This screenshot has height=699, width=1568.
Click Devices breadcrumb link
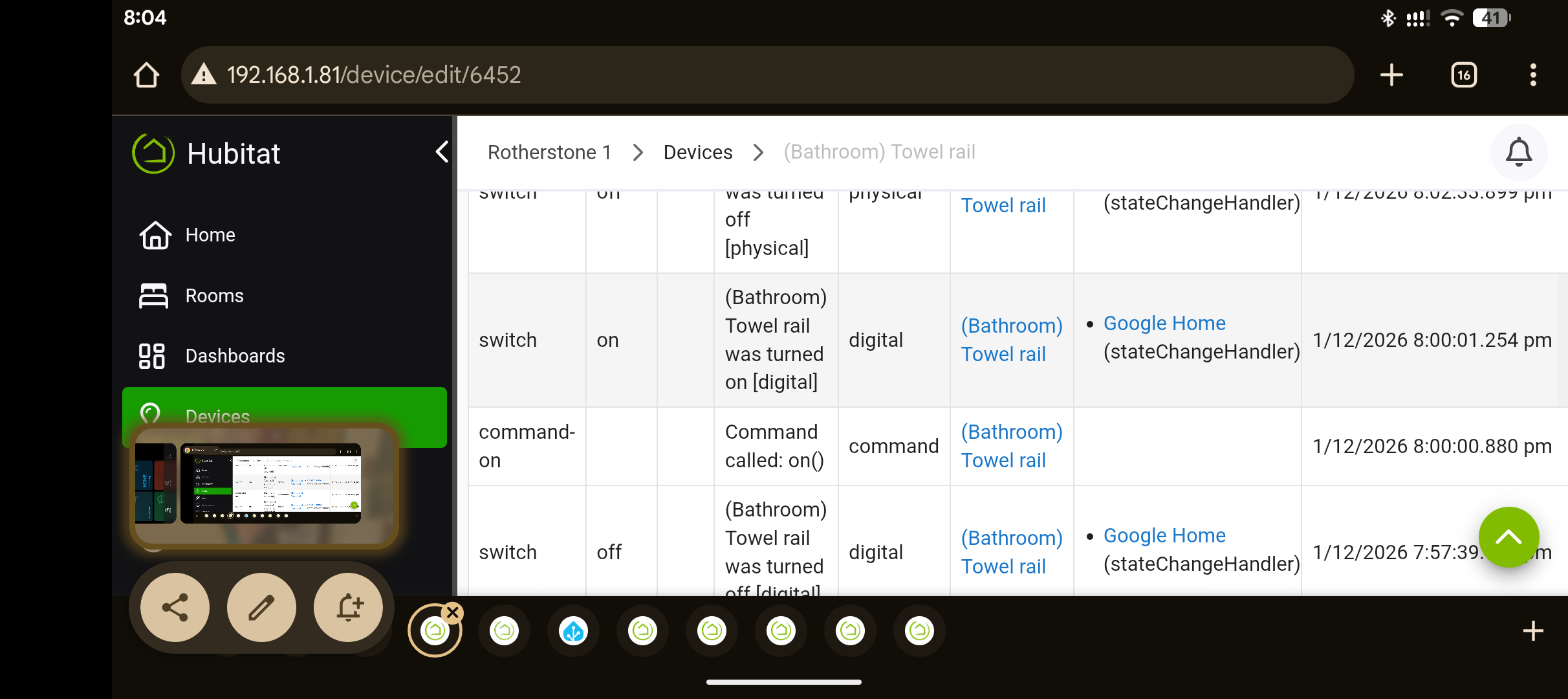[x=698, y=152]
